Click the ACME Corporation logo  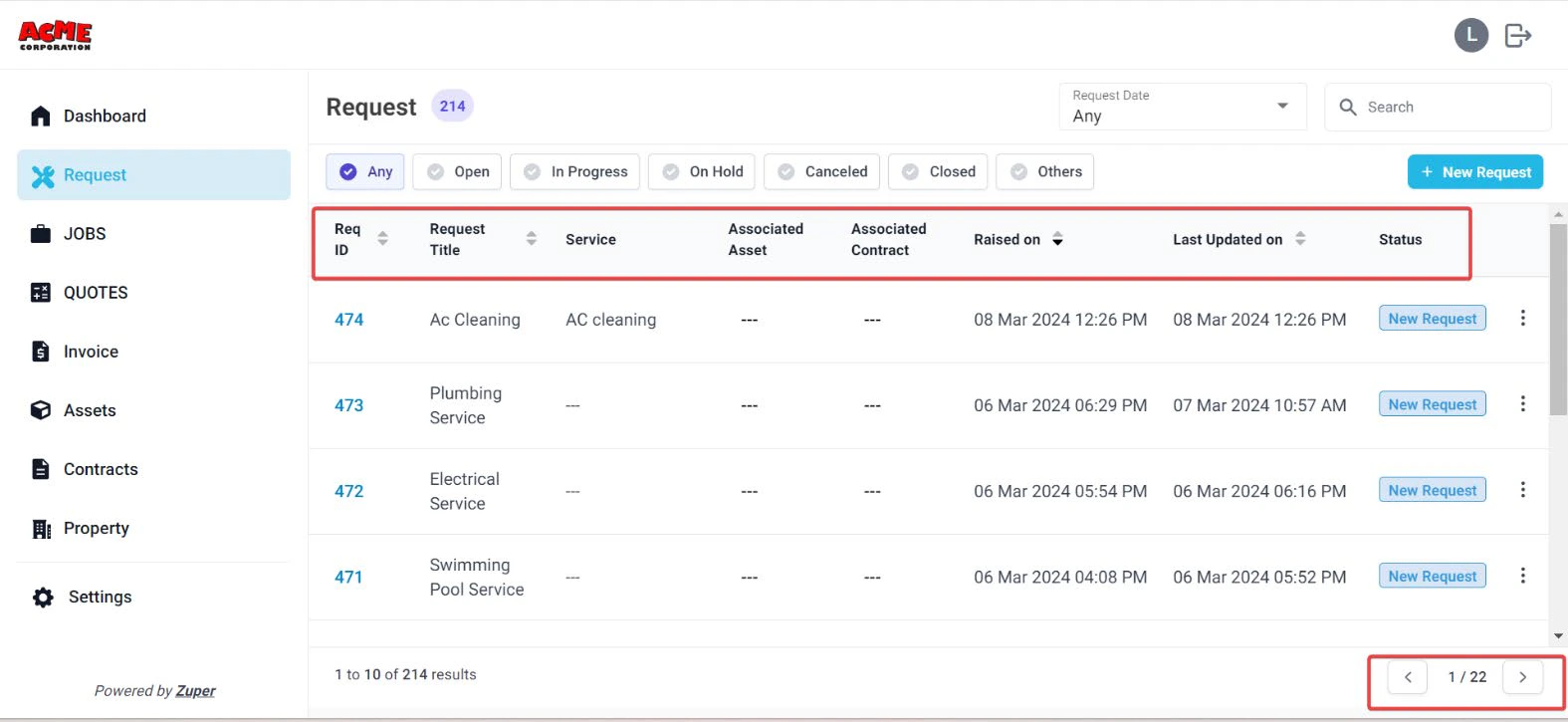click(x=55, y=36)
